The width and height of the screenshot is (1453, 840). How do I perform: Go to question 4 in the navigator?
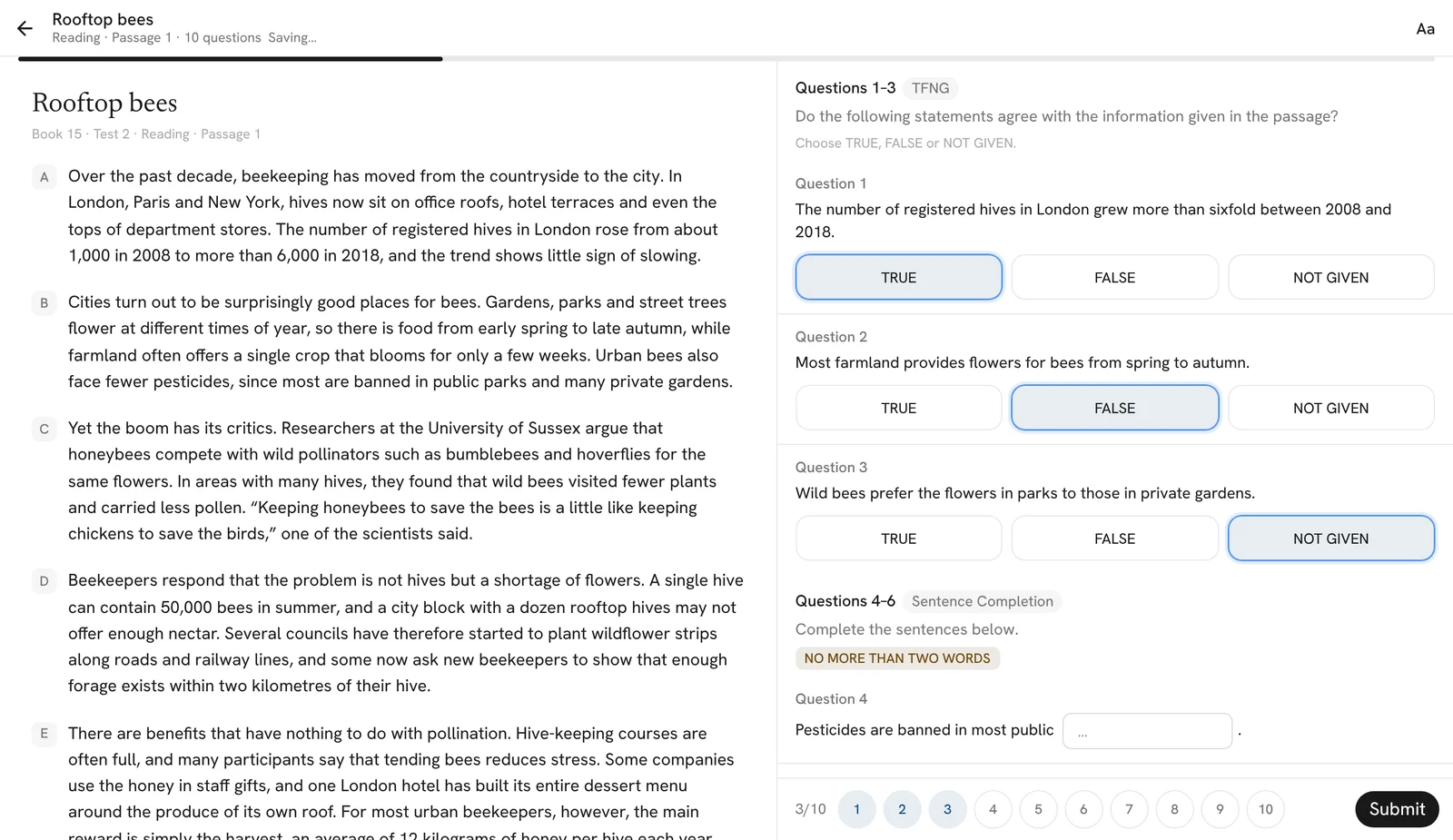click(x=993, y=809)
